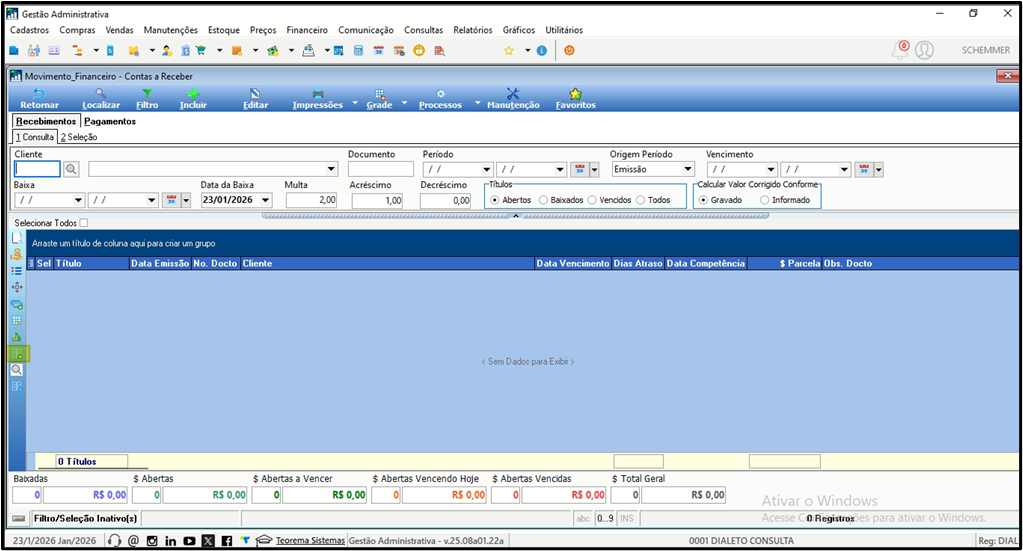Screen dimensions: 1023x551
Task: Tick the Selecionar Todos checkbox
Action: (84, 223)
